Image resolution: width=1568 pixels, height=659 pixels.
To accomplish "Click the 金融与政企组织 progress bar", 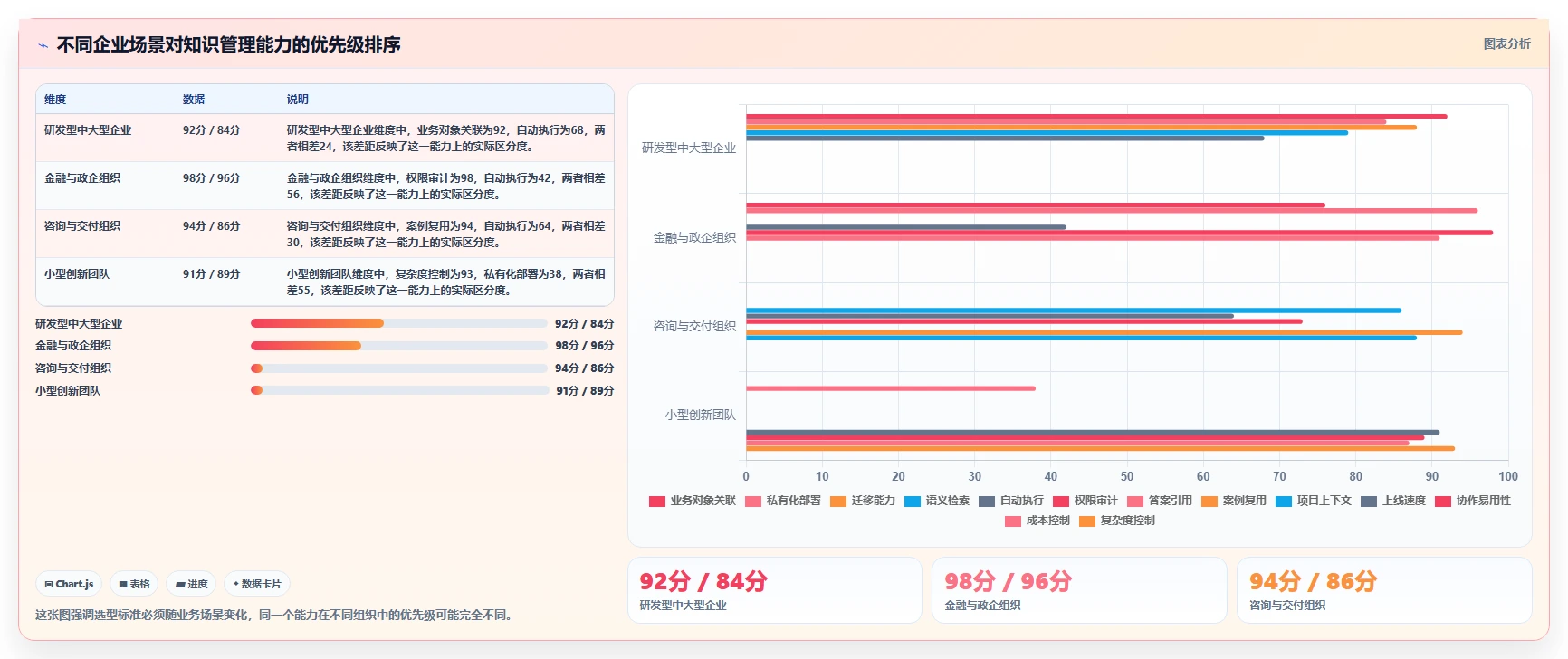I will [399, 346].
